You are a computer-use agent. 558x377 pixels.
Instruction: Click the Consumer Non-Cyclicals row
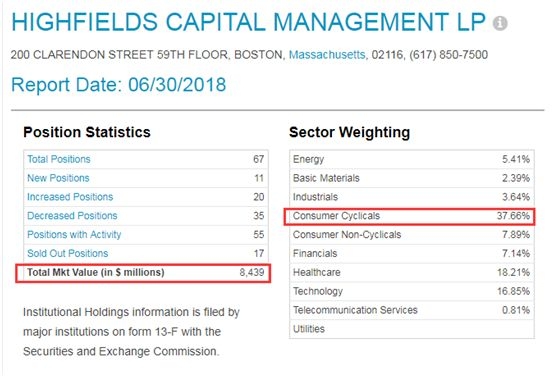pos(412,235)
